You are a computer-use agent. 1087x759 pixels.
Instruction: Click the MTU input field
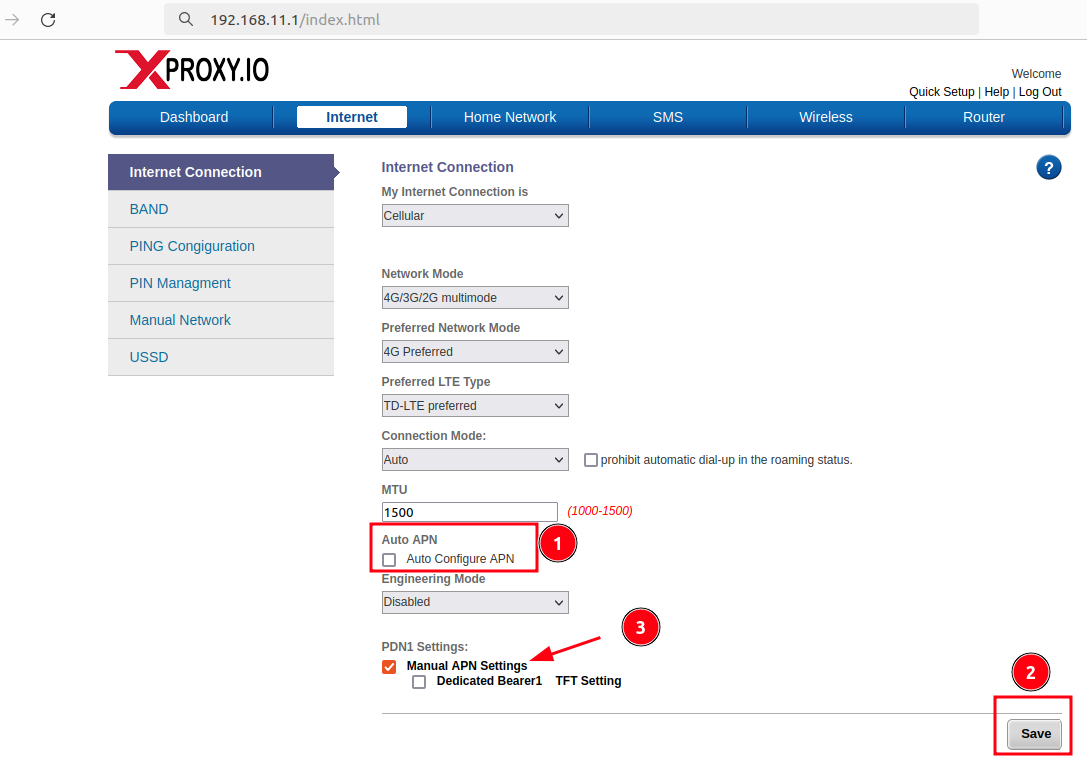tap(469, 512)
